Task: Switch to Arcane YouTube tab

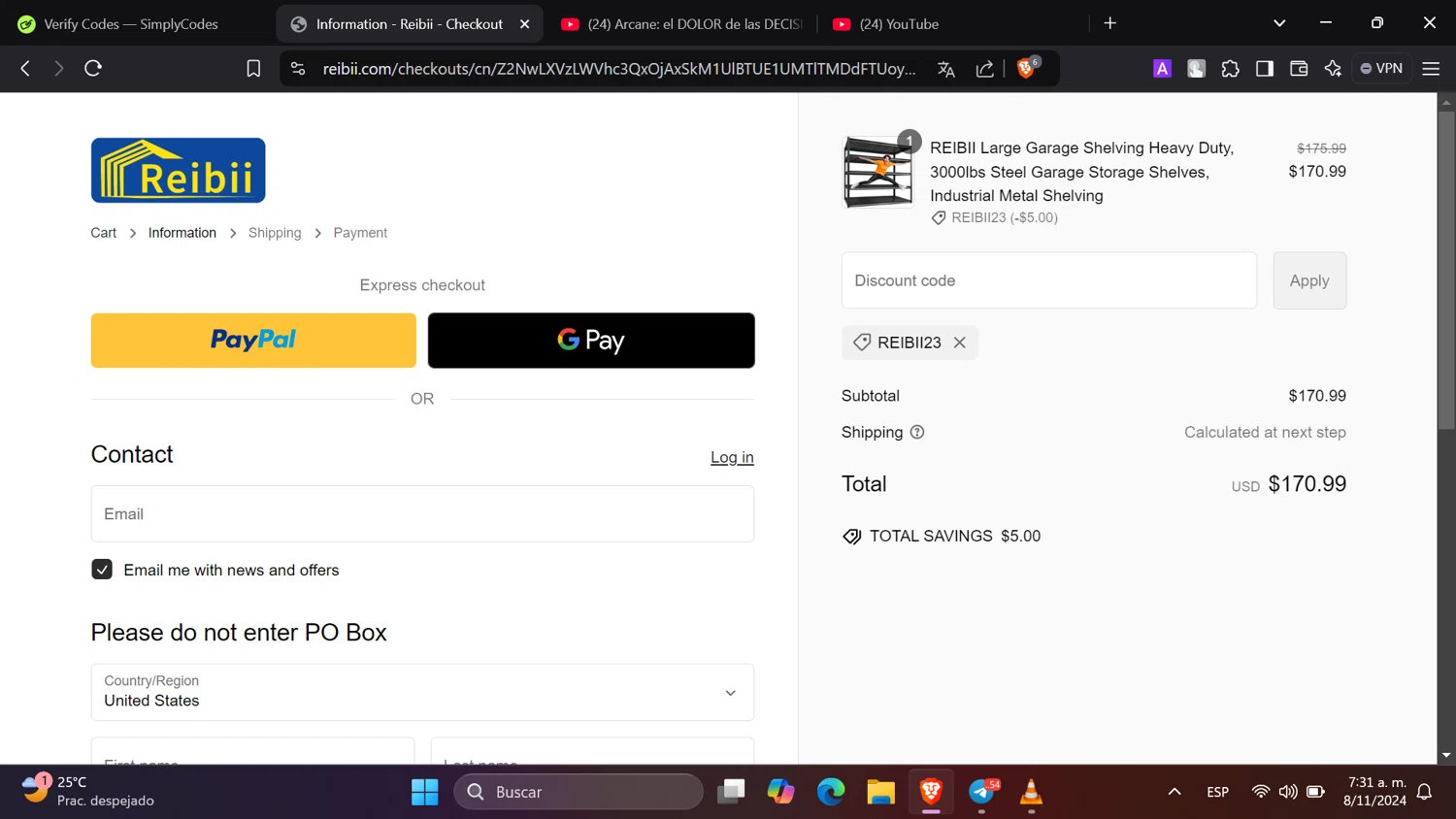Action: [681, 23]
